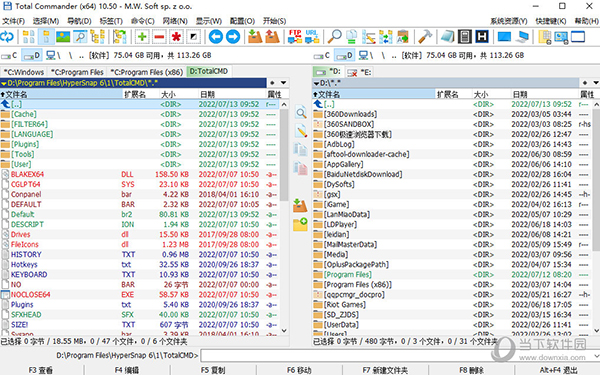This screenshot has height=375, width=600.
Task: Switch to *E: tab in right panel
Action: point(359,72)
